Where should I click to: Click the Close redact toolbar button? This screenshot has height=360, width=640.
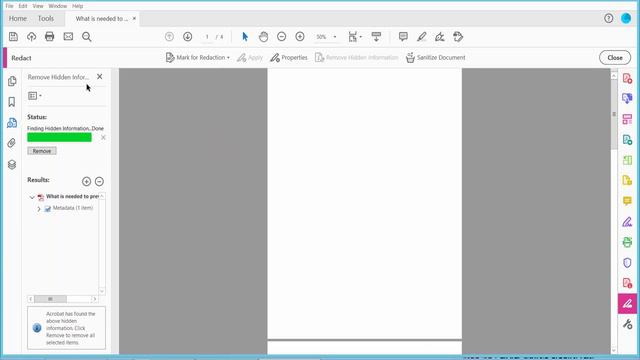[615, 58]
